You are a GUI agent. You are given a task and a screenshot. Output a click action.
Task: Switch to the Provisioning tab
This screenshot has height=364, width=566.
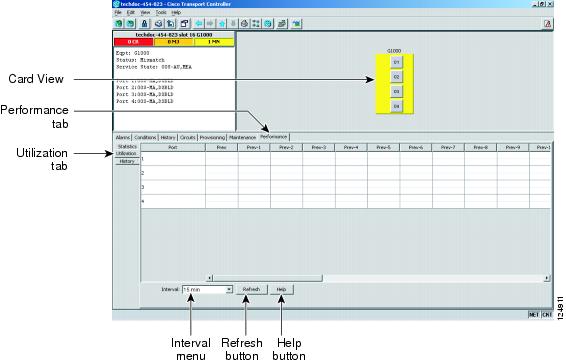(212, 138)
